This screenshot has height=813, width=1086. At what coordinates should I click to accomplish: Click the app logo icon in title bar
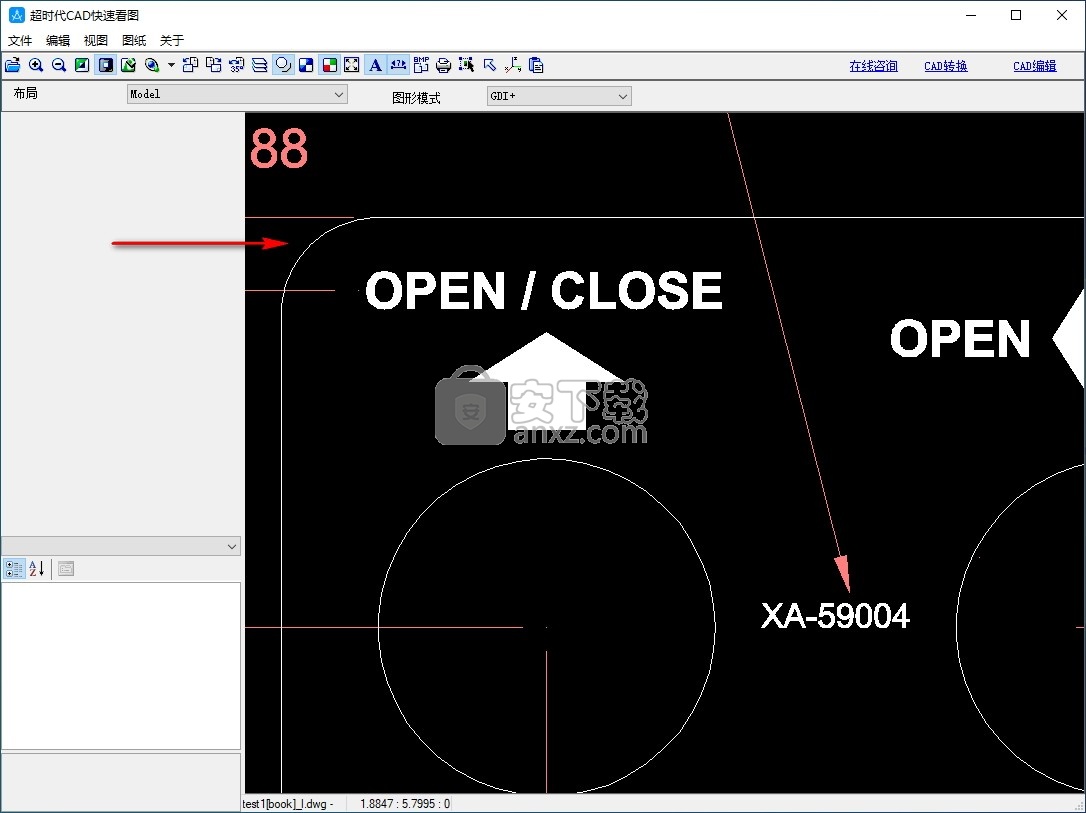pyautogui.click(x=16, y=15)
